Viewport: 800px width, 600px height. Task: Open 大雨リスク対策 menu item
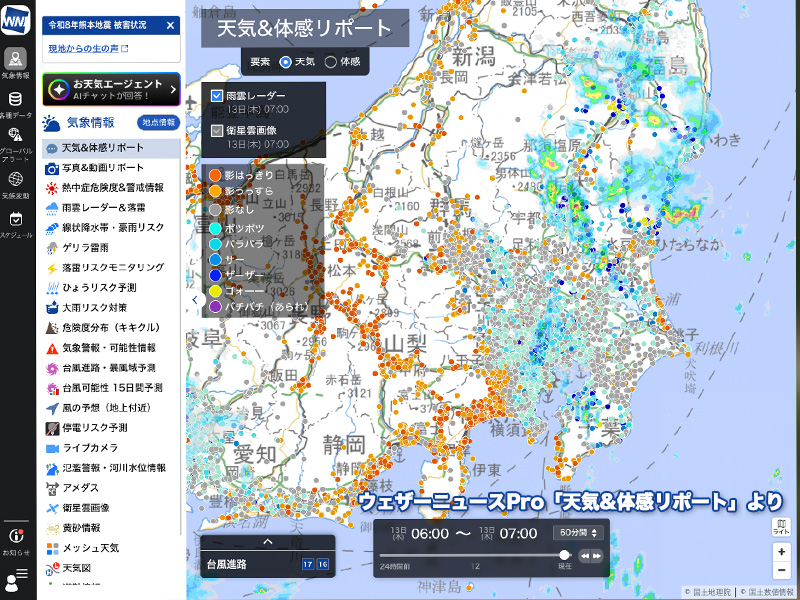tap(111, 308)
